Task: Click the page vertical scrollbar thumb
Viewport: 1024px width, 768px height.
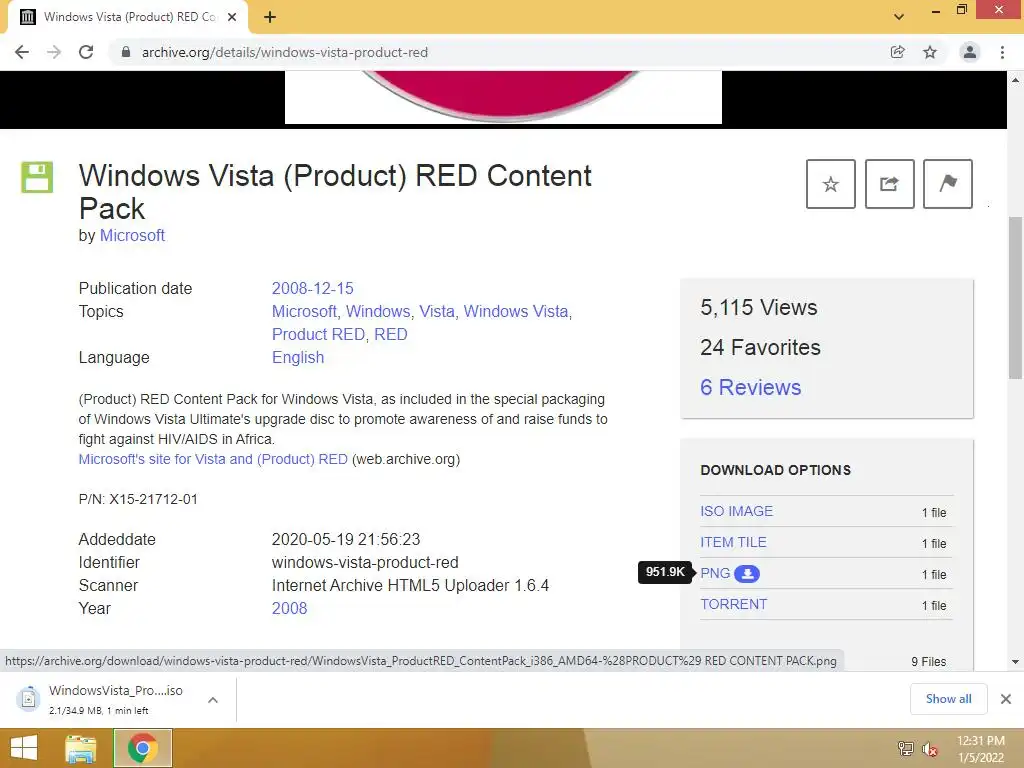Action: (x=1015, y=298)
